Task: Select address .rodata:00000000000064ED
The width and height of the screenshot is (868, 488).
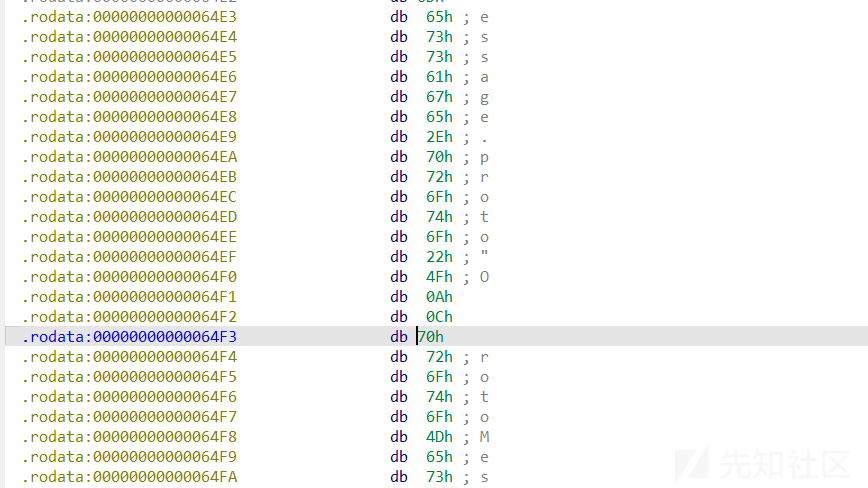Action: point(129,217)
